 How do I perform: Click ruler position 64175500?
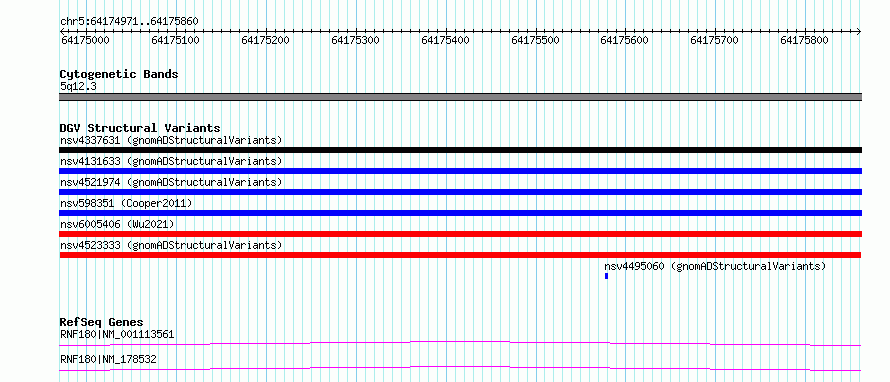[536, 40]
